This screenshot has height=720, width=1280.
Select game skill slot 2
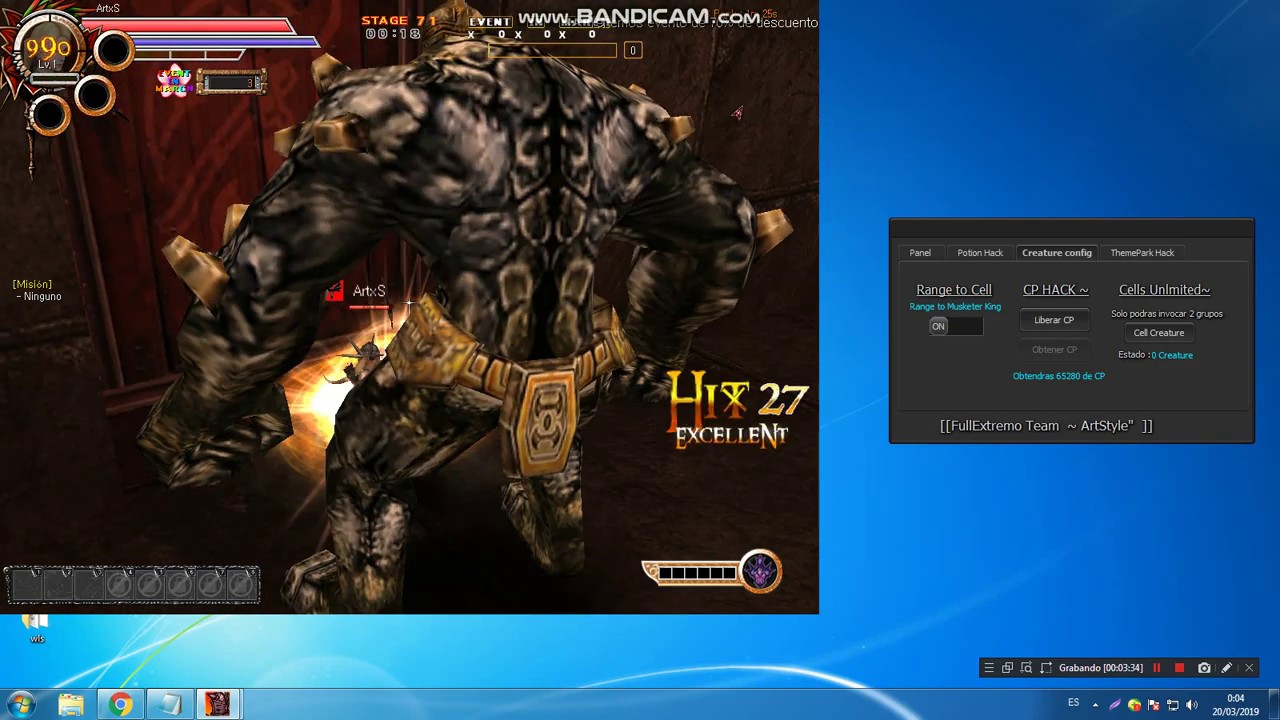[58, 585]
